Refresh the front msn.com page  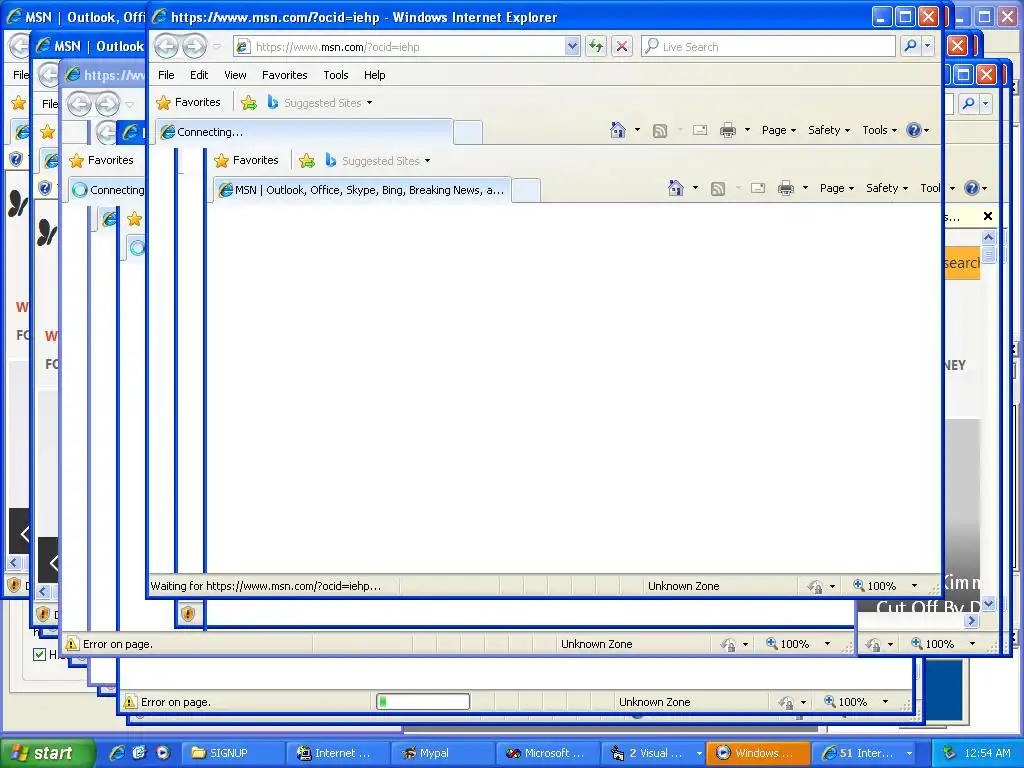click(x=596, y=46)
